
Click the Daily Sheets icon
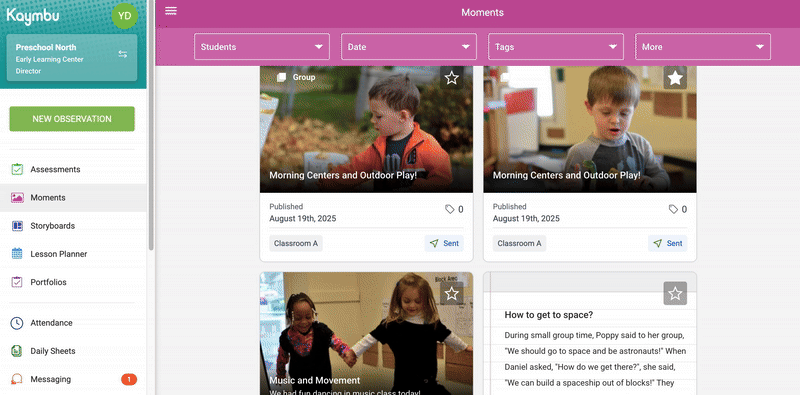(x=17, y=351)
